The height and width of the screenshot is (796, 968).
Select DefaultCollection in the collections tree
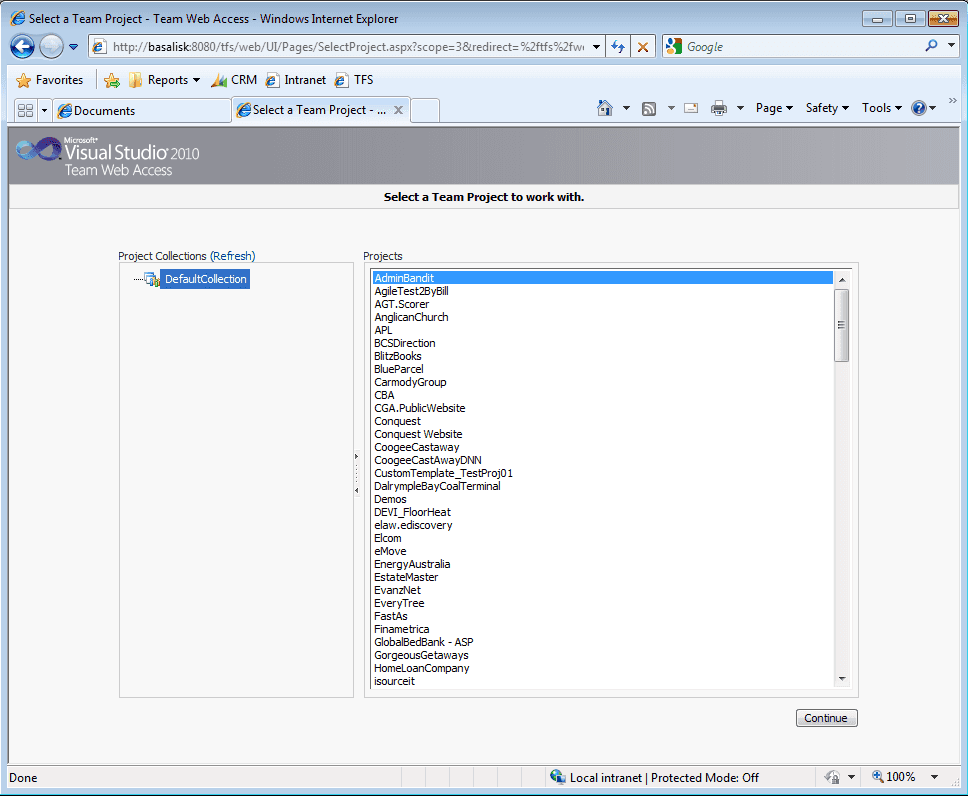(205, 279)
